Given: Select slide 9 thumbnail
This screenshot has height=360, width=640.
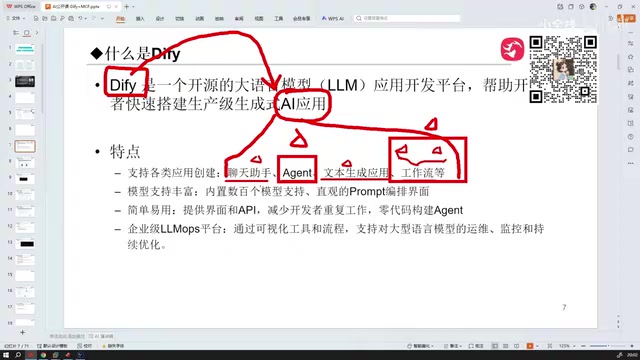Looking at the screenshot, I should pos(25,178).
